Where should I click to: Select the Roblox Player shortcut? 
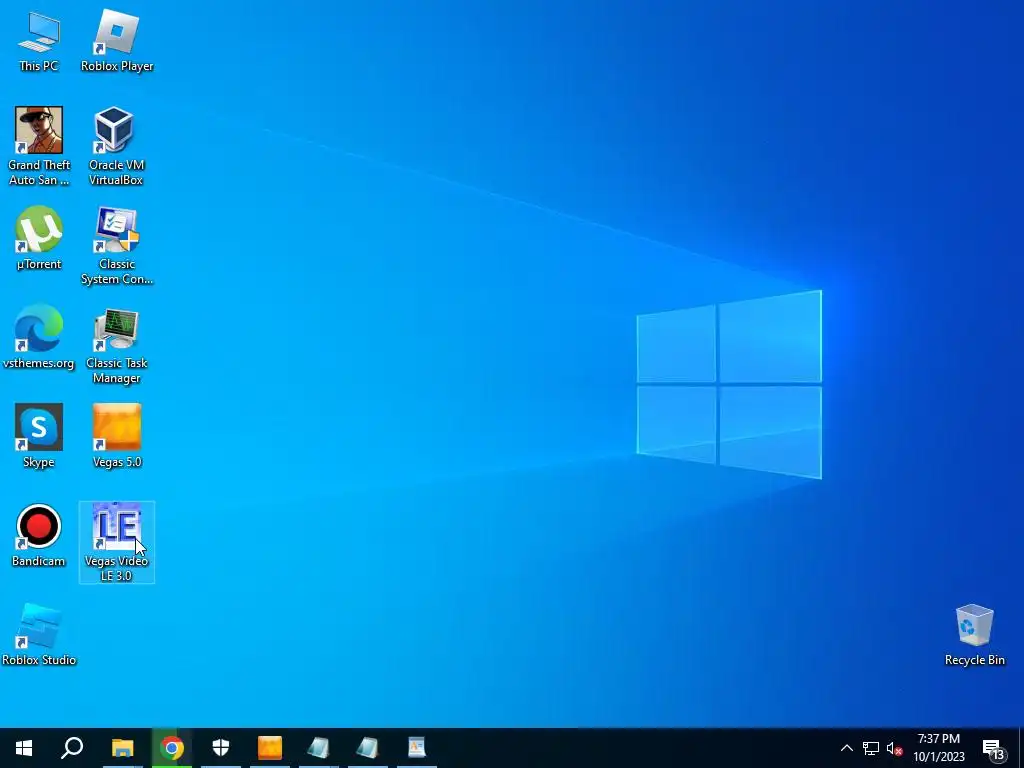pyautogui.click(x=117, y=42)
